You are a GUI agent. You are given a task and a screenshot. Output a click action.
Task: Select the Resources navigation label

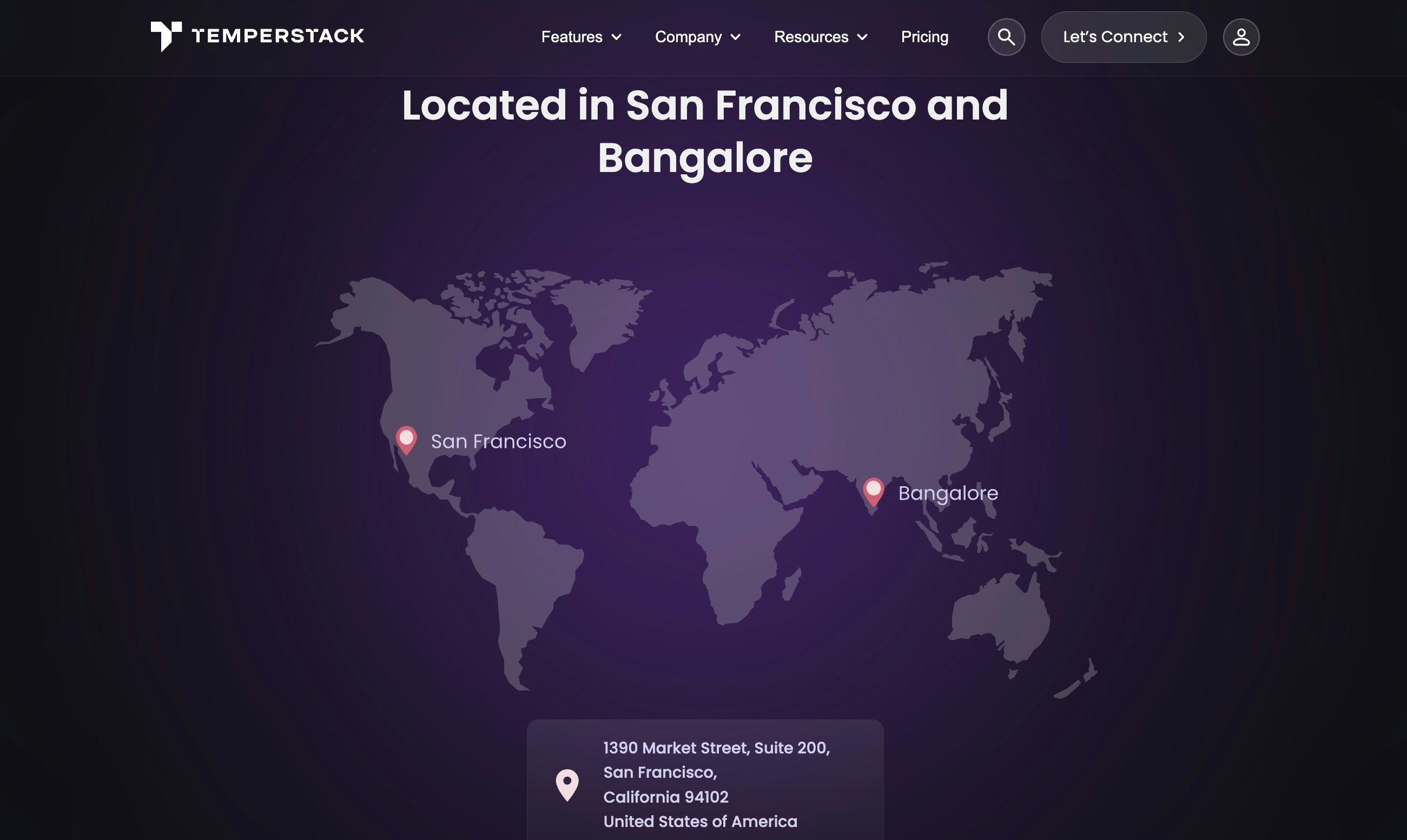coord(810,37)
